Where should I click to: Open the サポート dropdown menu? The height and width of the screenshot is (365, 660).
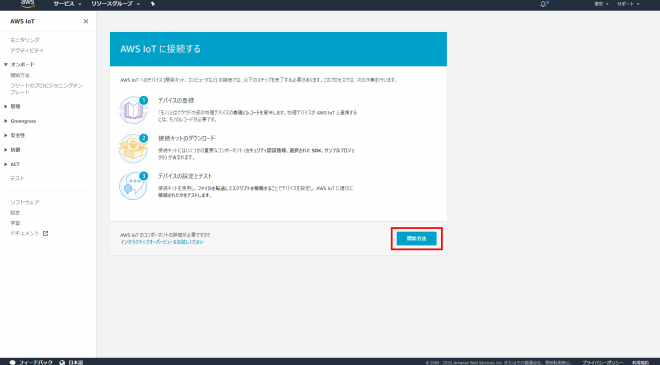628,4
